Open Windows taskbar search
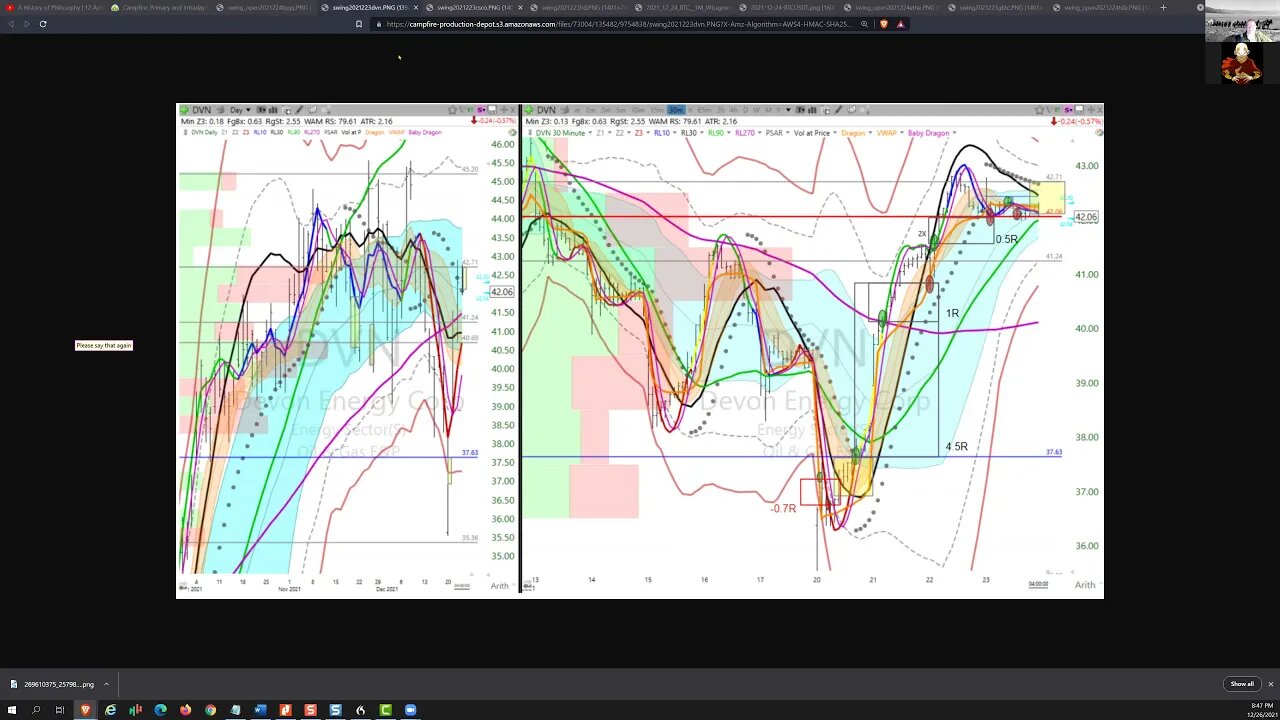This screenshot has width=1280, height=720. [35, 710]
